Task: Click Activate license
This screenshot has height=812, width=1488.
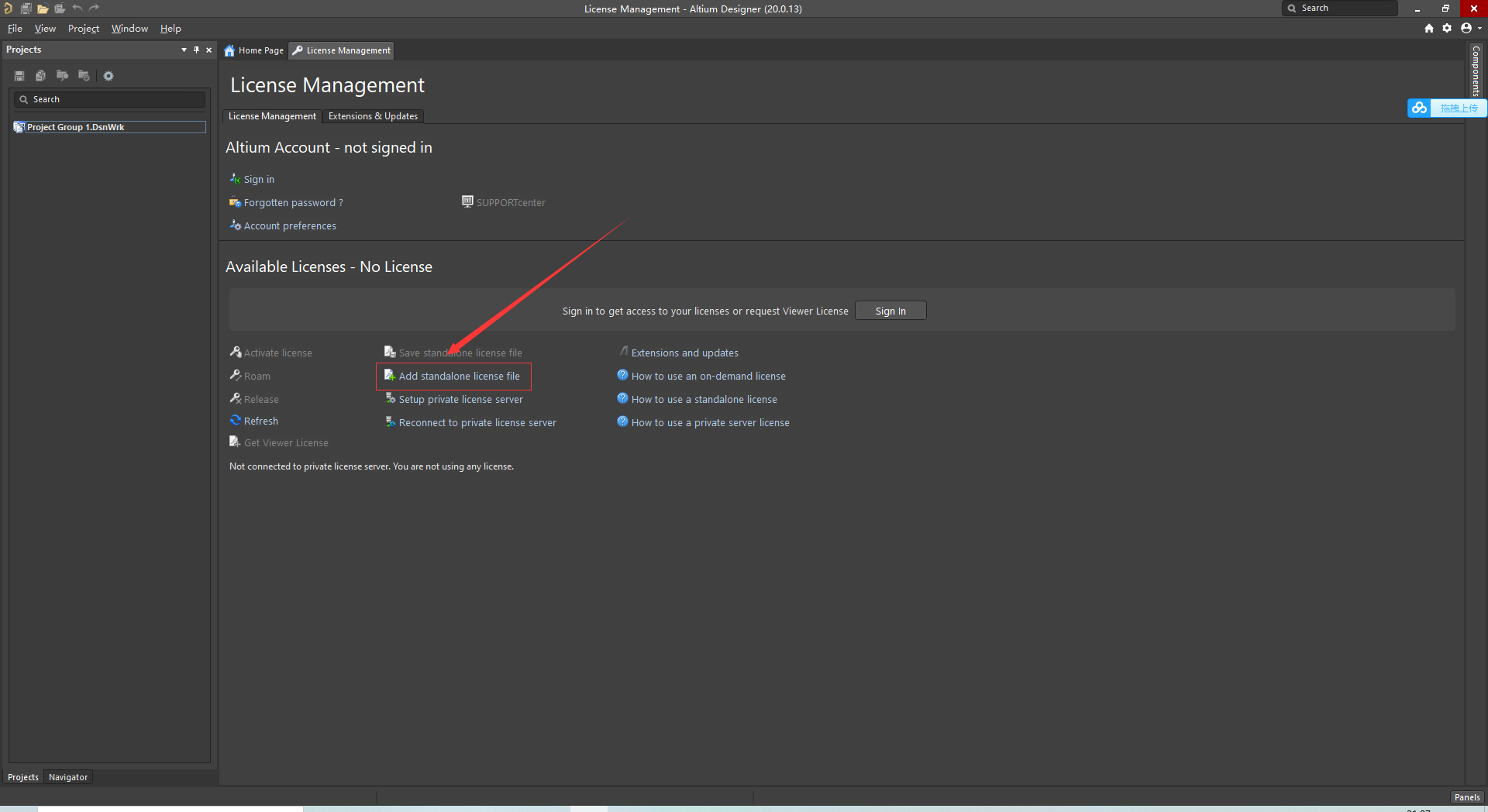Action: (x=277, y=353)
